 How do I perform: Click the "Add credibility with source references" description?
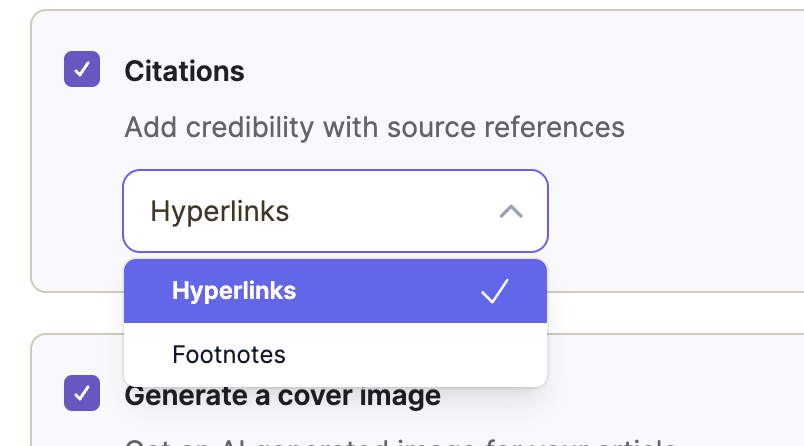(x=374, y=128)
